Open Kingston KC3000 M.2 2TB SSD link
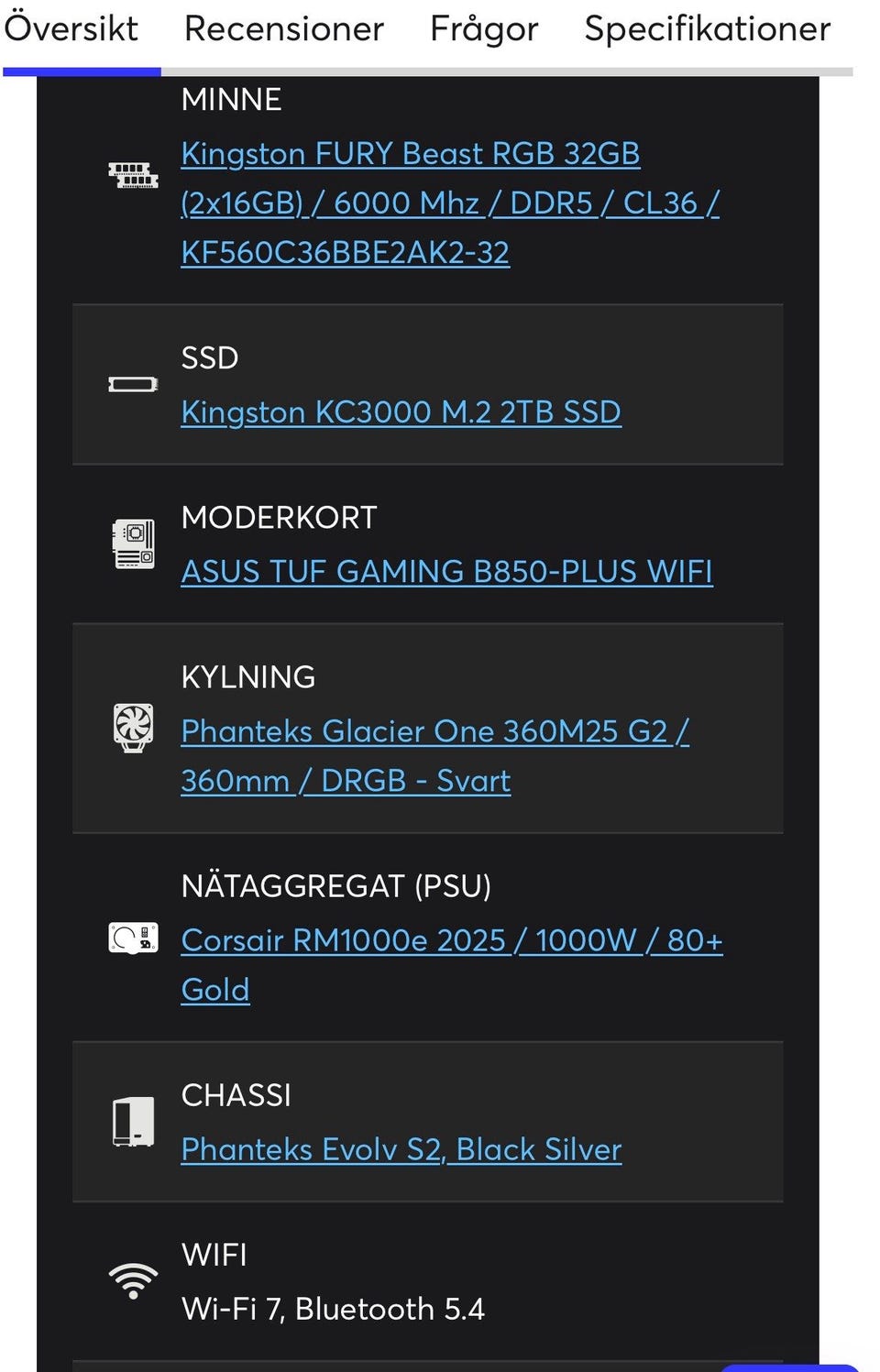This screenshot has height=1372, width=880. tap(401, 412)
